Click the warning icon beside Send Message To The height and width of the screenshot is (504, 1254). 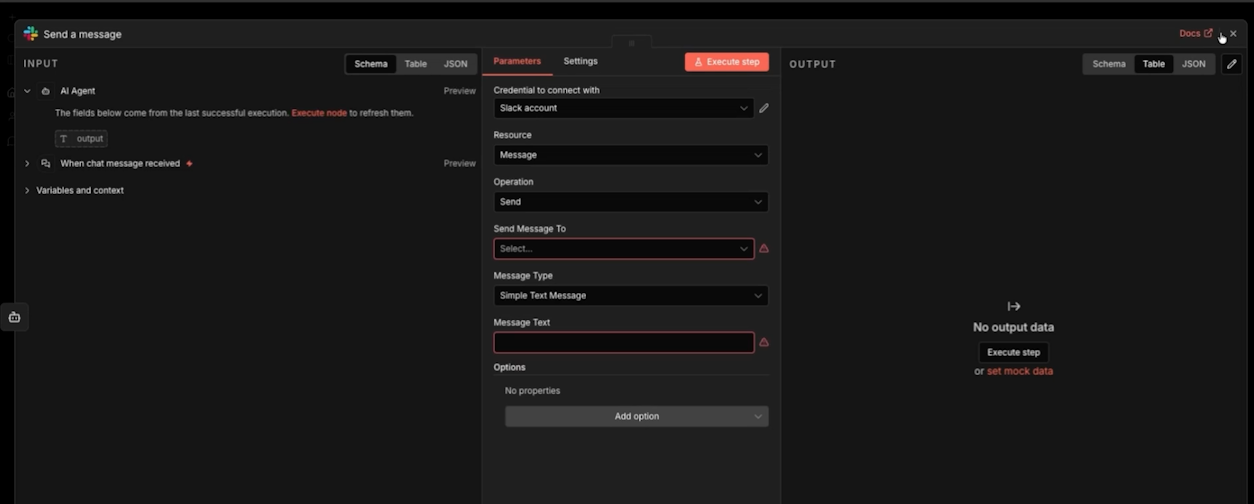click(764, 249)
